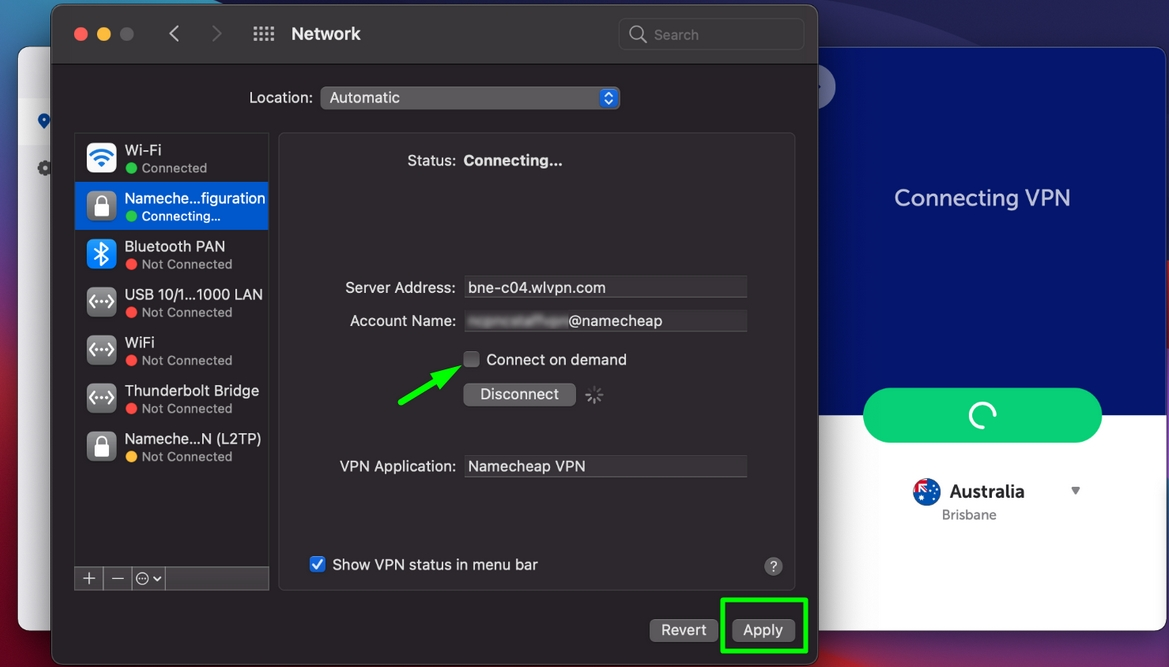Click the USB 10/100/1000 LAN ethernet icon
This screenshot has width=1169, height=667.
[x=101, y=302]
